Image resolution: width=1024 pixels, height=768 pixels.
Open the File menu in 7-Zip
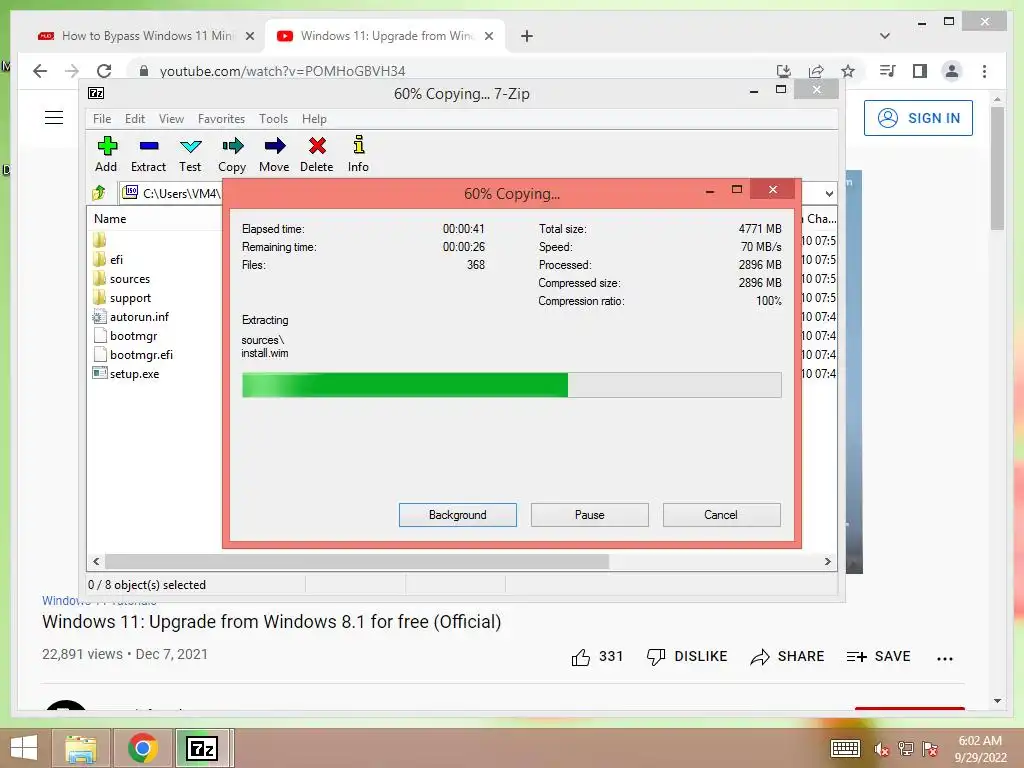102,119
